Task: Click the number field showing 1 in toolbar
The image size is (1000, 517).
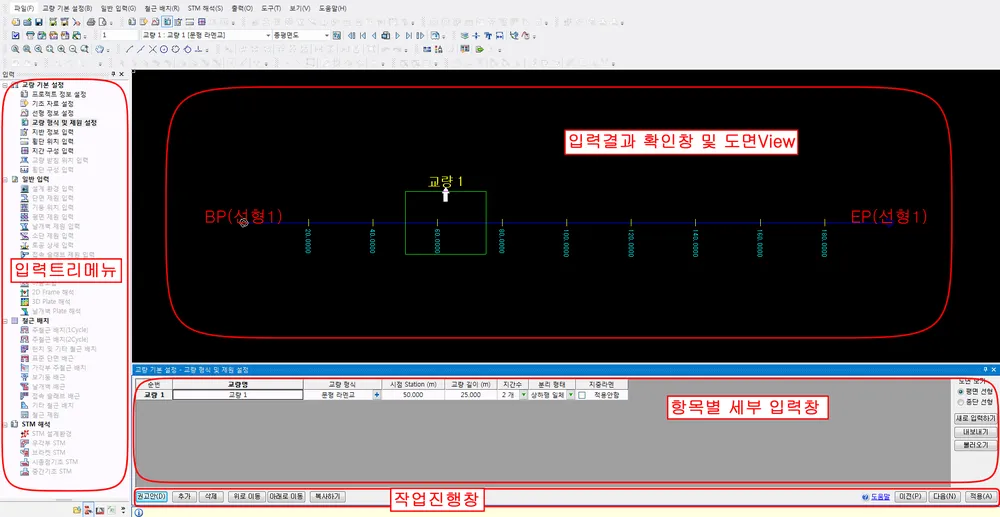Action: click(x=119, y=36)
